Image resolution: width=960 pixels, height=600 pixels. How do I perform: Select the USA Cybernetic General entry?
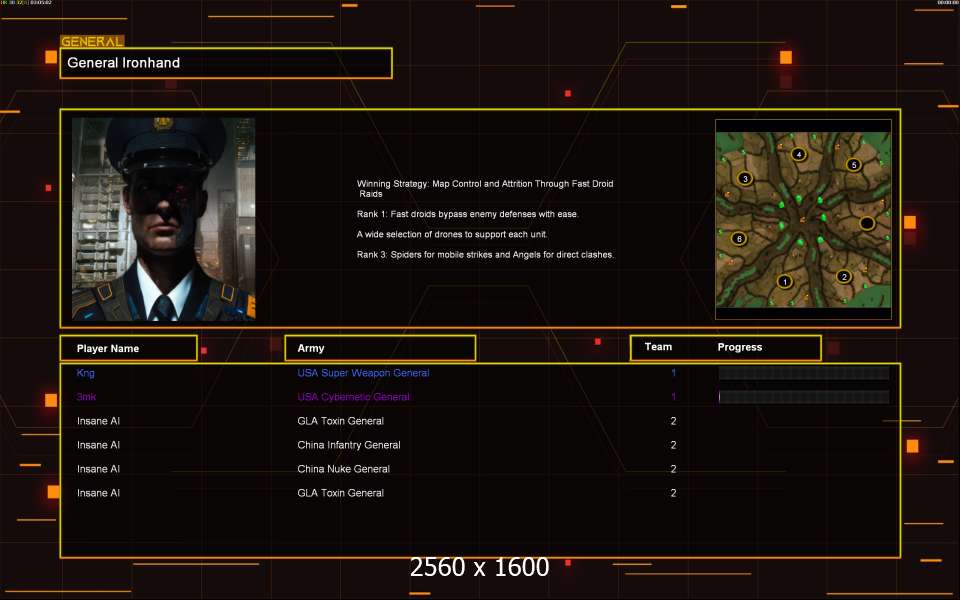click(x=353, y=397)
